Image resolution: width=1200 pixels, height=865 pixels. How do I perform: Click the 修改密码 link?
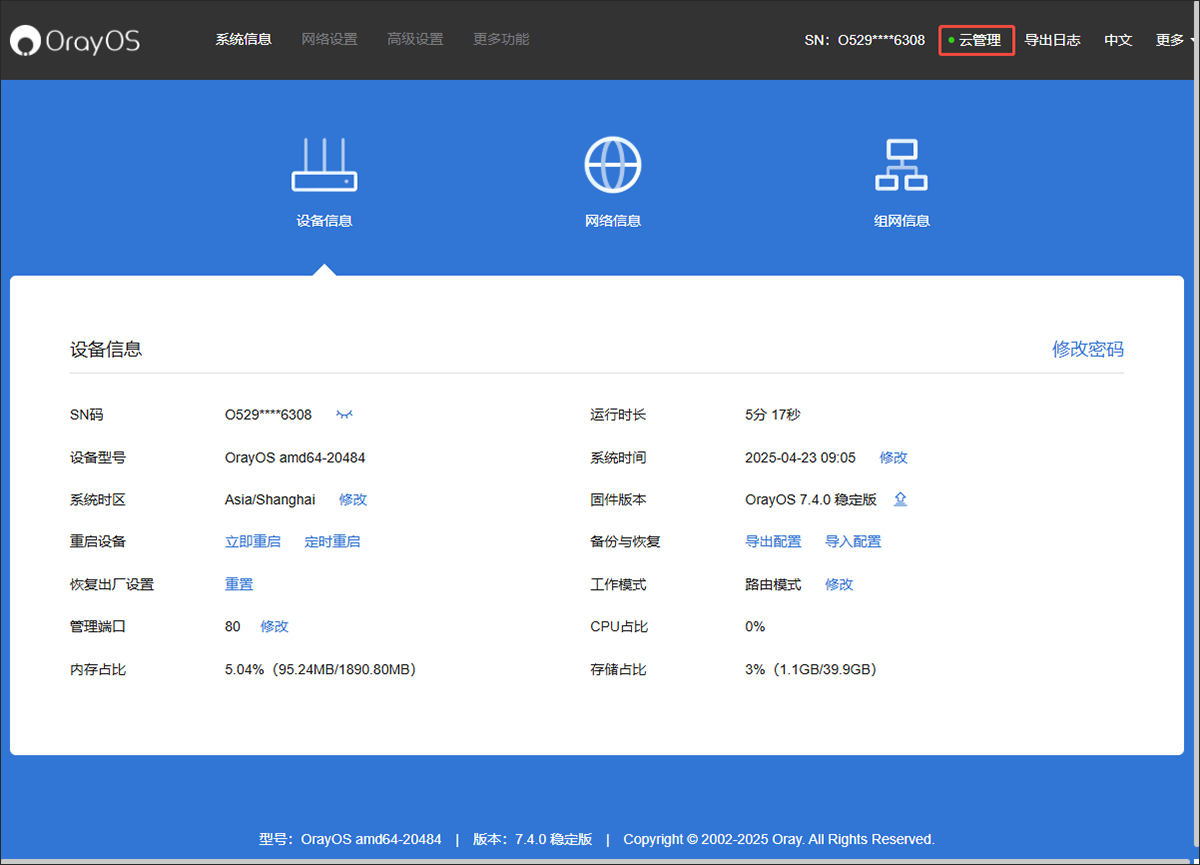[1088, 349]
